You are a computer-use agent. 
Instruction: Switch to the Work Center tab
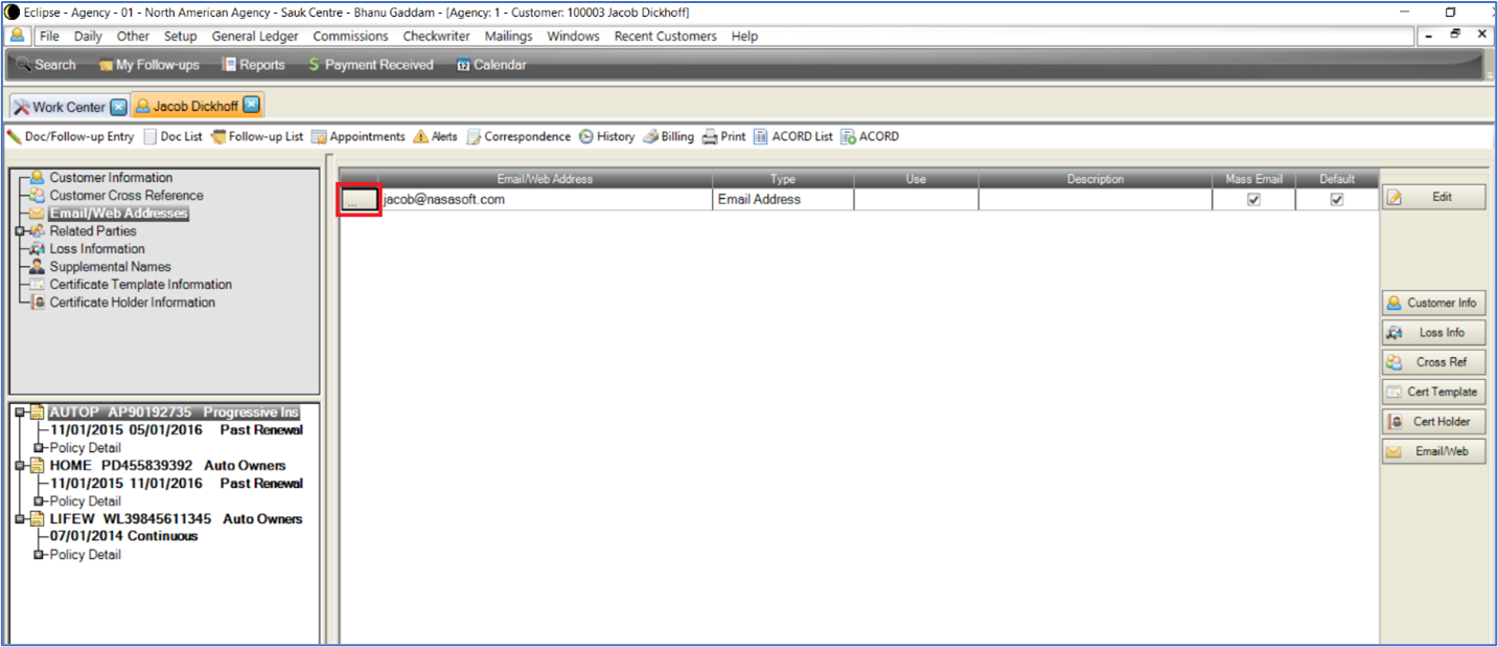click(x=68, y=106)
